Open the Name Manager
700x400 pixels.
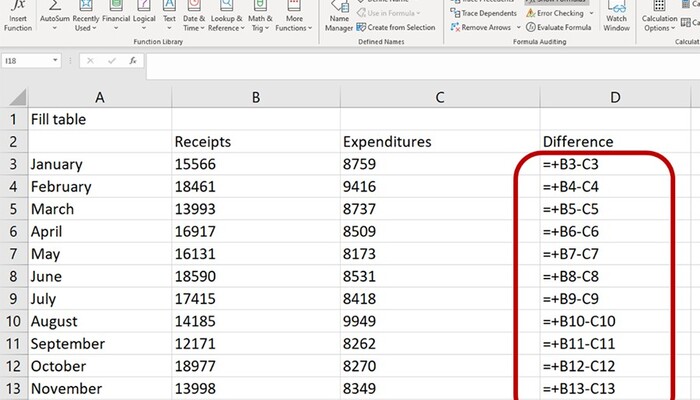[339, 17]
